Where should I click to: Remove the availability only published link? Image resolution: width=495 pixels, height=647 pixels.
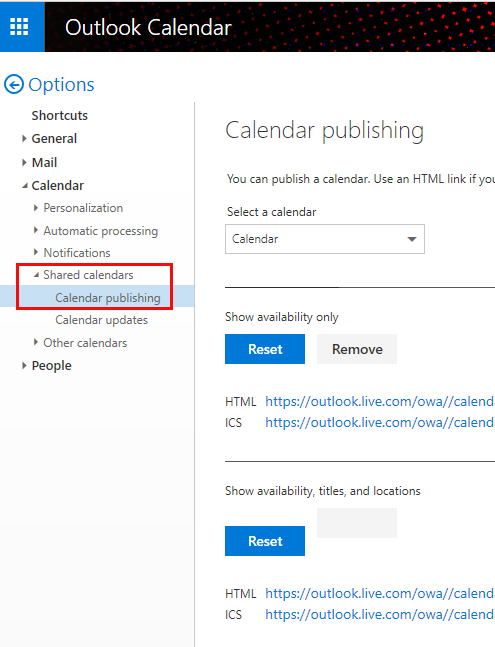tap(357, 349)
